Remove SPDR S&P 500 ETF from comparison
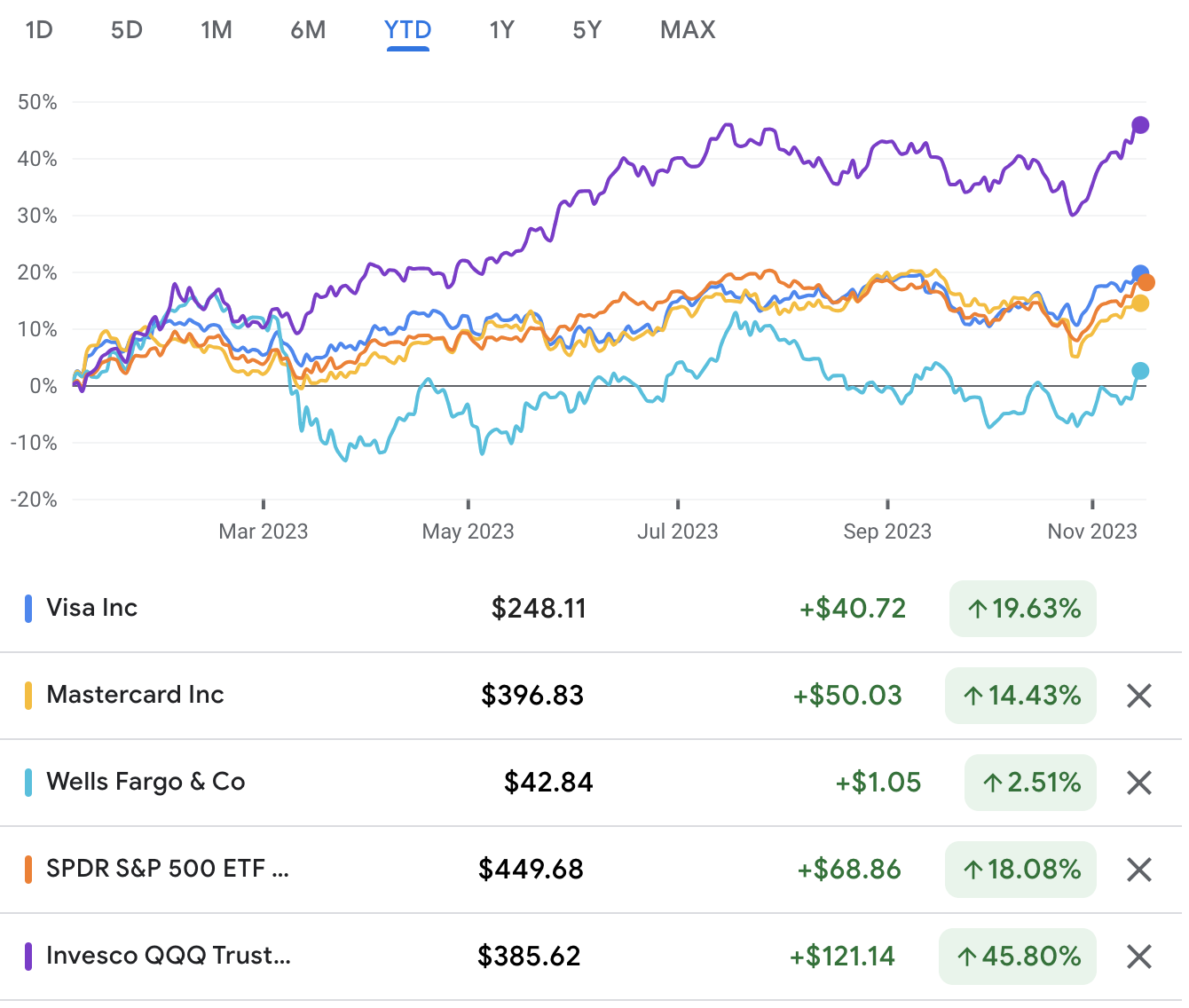Screen dimensions: 1189x1008 point(1138,870)
